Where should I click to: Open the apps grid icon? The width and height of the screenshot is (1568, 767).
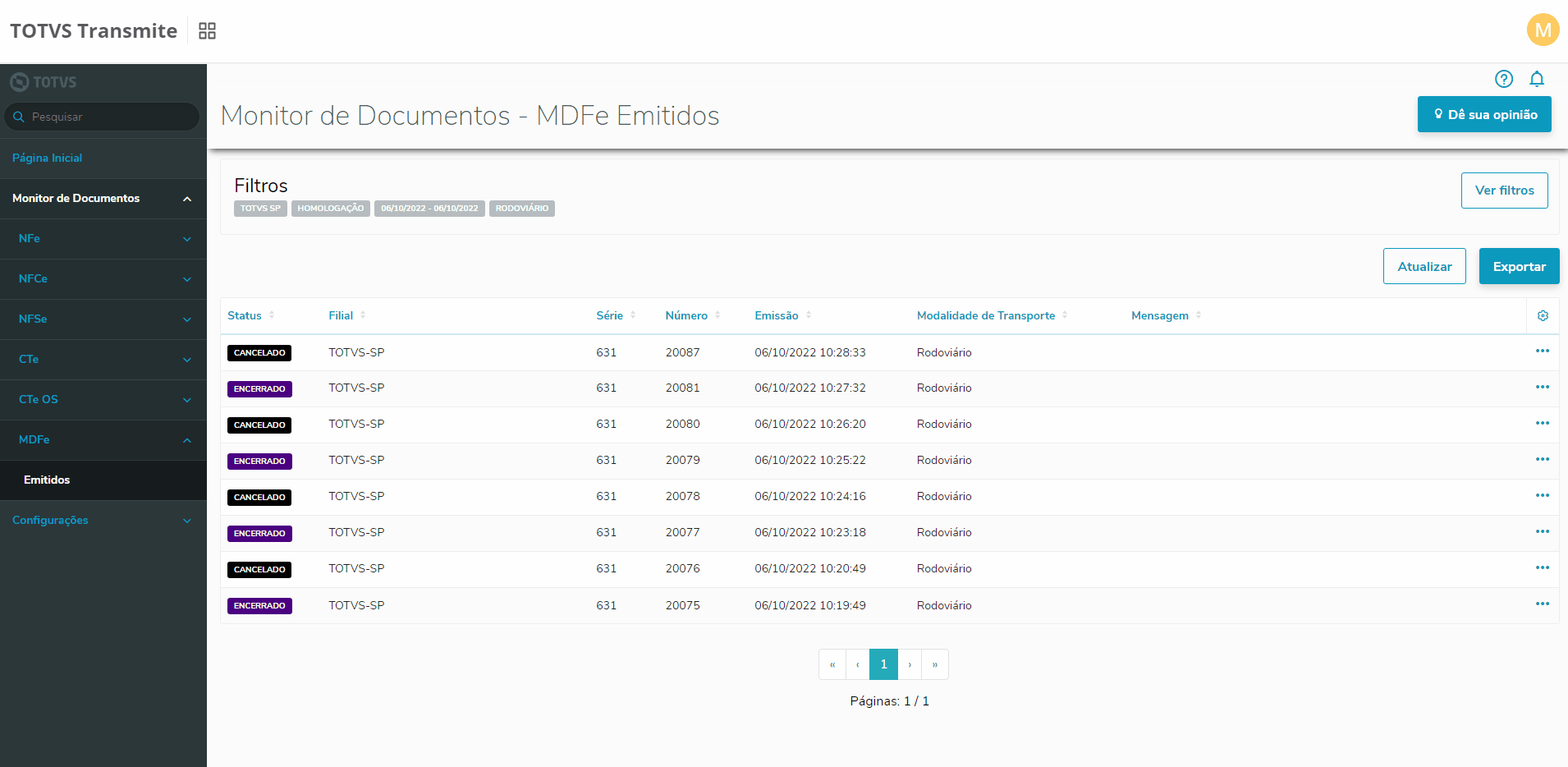click(207, 31)
